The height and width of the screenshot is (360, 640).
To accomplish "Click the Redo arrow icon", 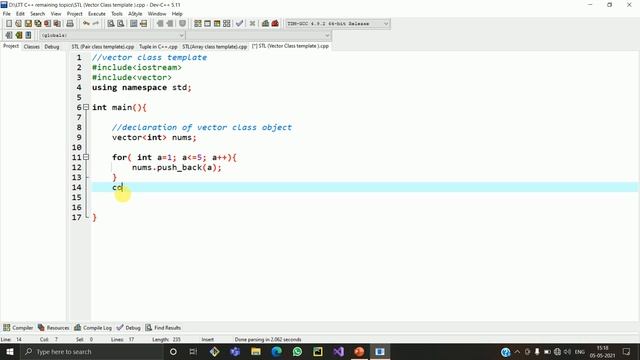I will [96, 24].
